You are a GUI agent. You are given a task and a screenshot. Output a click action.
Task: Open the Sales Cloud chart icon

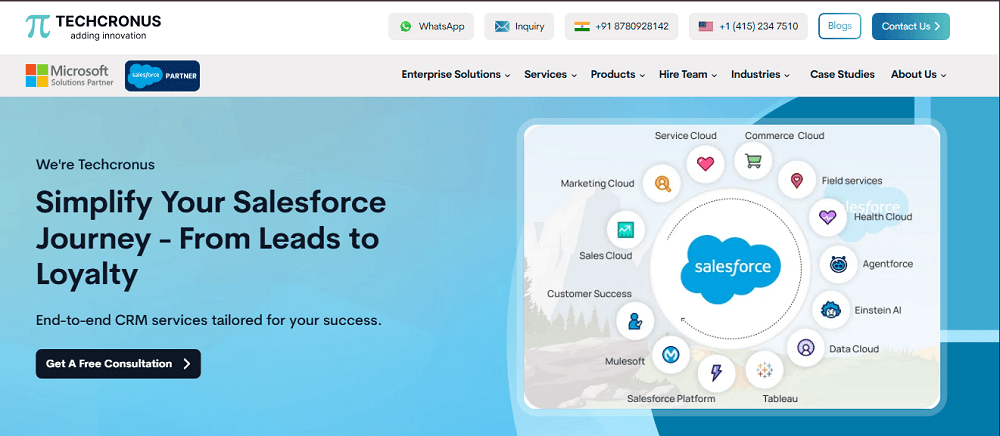pyautogui.click(x=626, y=229)
